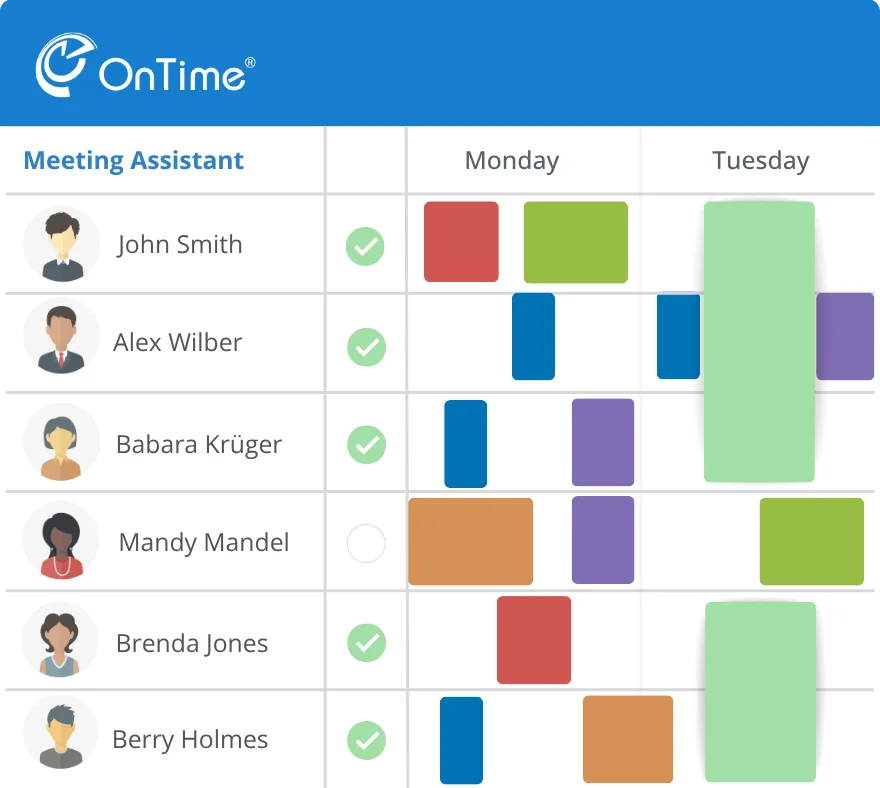Click the light green Tuesday slot in Brenda's row
This screenshot has height=788, width=880.
pyautogui.click(x=760, y=640)
